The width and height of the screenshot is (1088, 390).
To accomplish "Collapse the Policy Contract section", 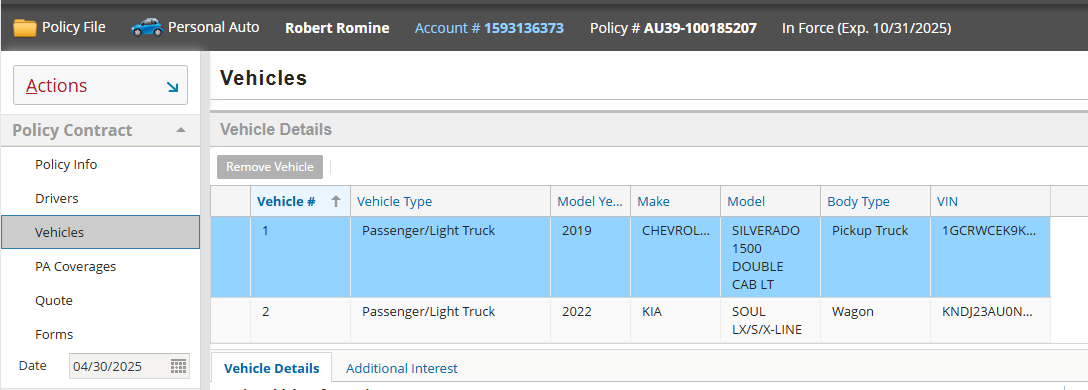I will pyautogui.click(x=180, y=130).
